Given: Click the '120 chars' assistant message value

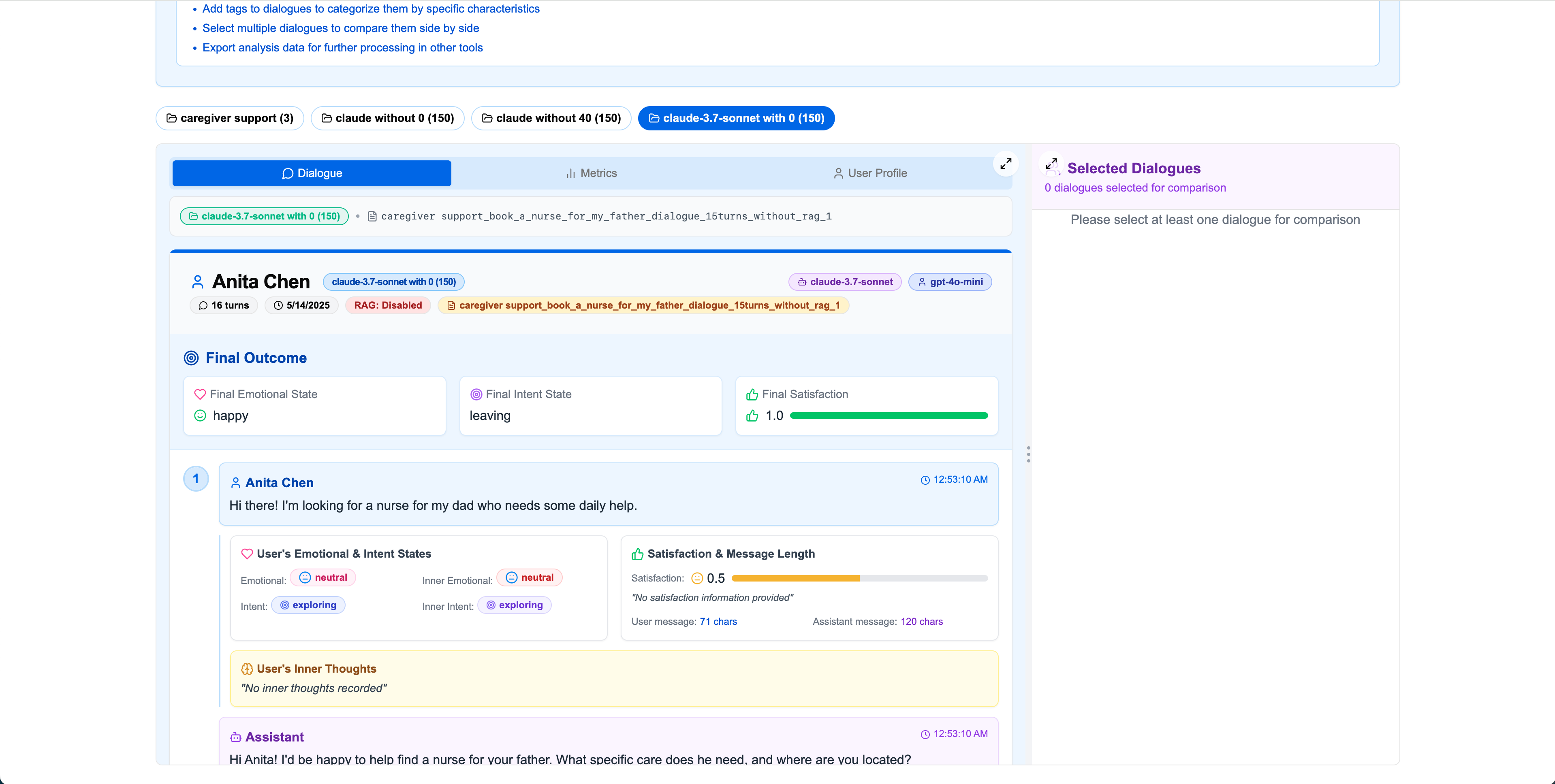Looking at the screenshot, I should click(x=921, y=622).
